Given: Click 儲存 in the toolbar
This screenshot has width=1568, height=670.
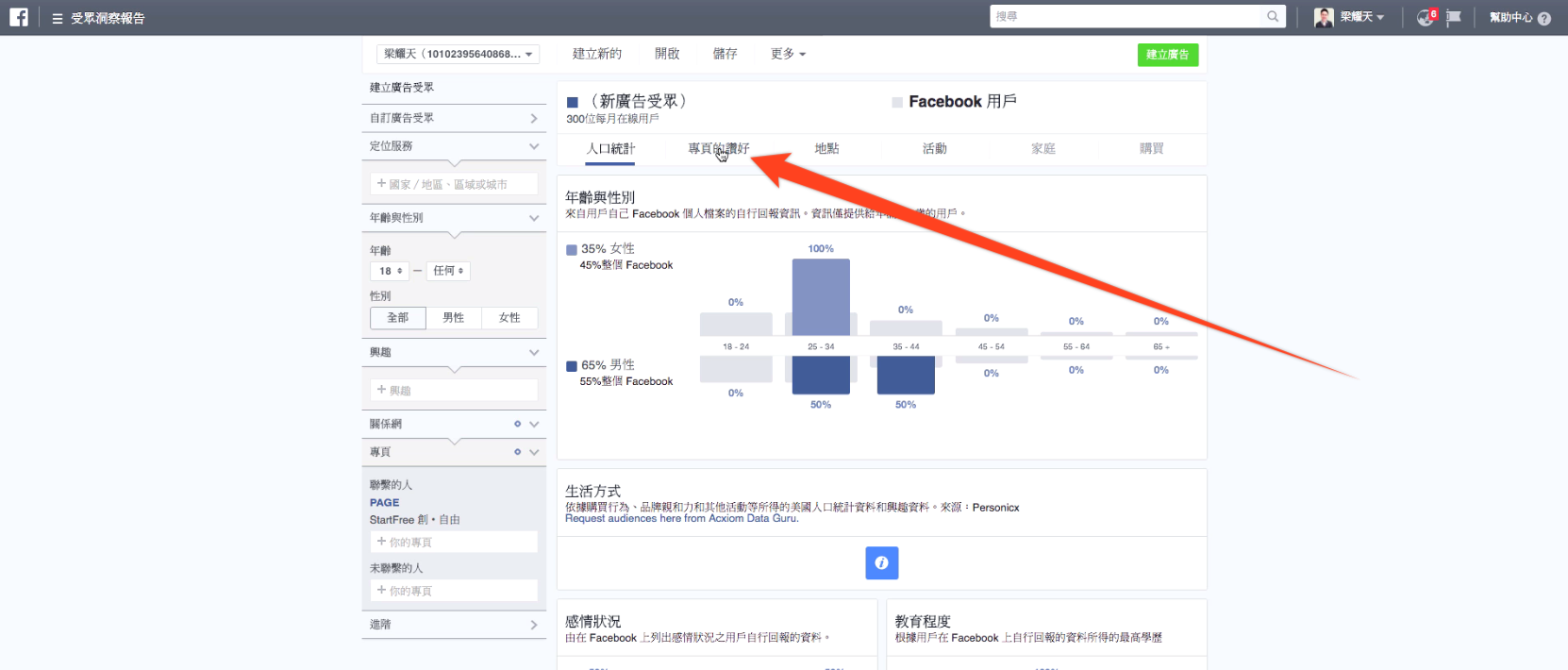Looking at the screenshot, I should 726,54.
